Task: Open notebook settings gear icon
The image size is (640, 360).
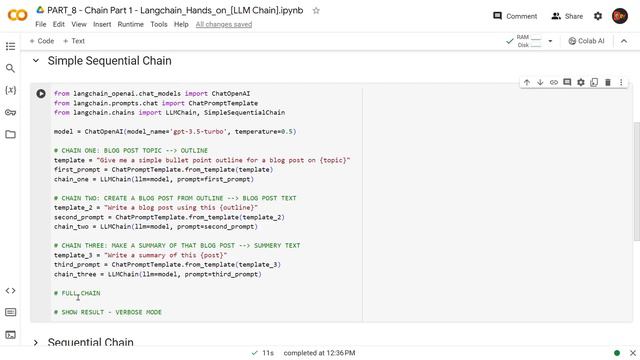Action: [x=598, y=16]
